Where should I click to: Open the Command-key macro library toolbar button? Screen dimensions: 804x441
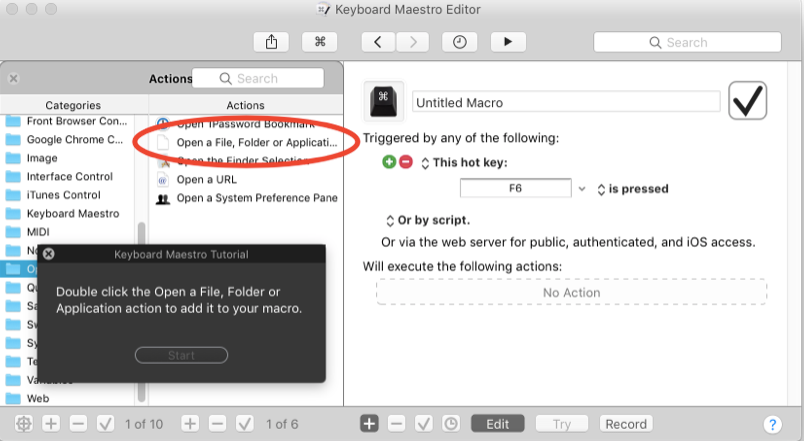point(319,42)
